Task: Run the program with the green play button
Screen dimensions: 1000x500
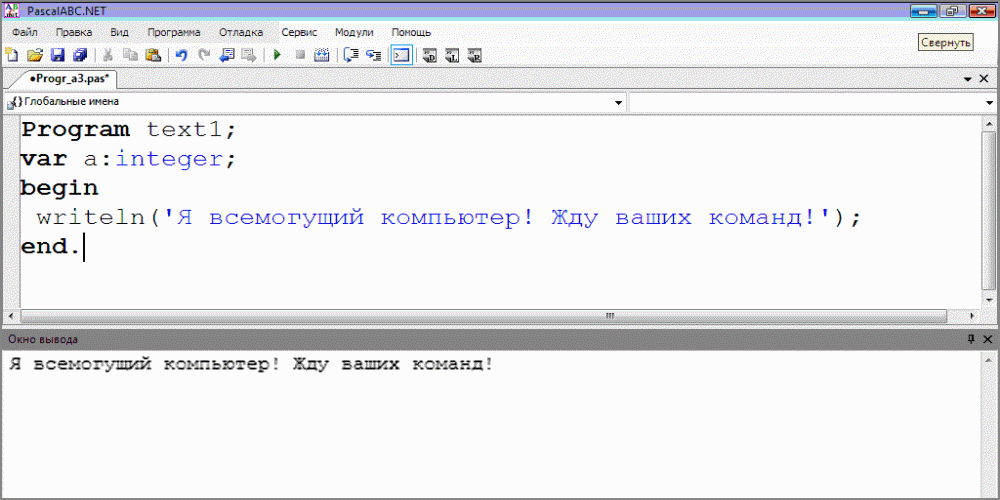Action: [x=277, y=55]
